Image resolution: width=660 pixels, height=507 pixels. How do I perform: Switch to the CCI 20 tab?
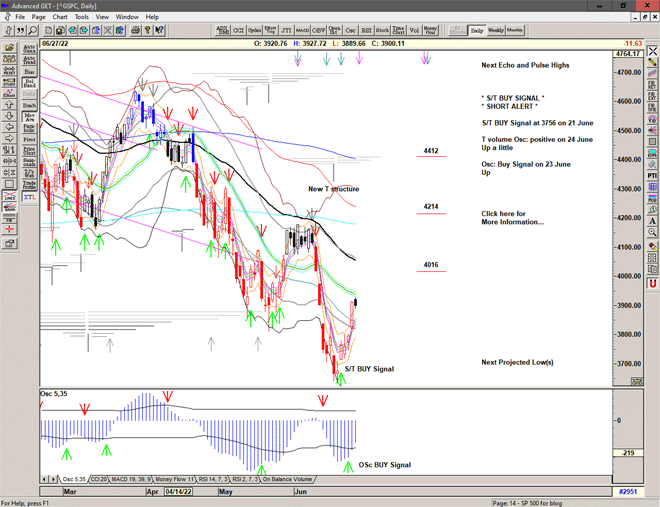coord(99,480)
